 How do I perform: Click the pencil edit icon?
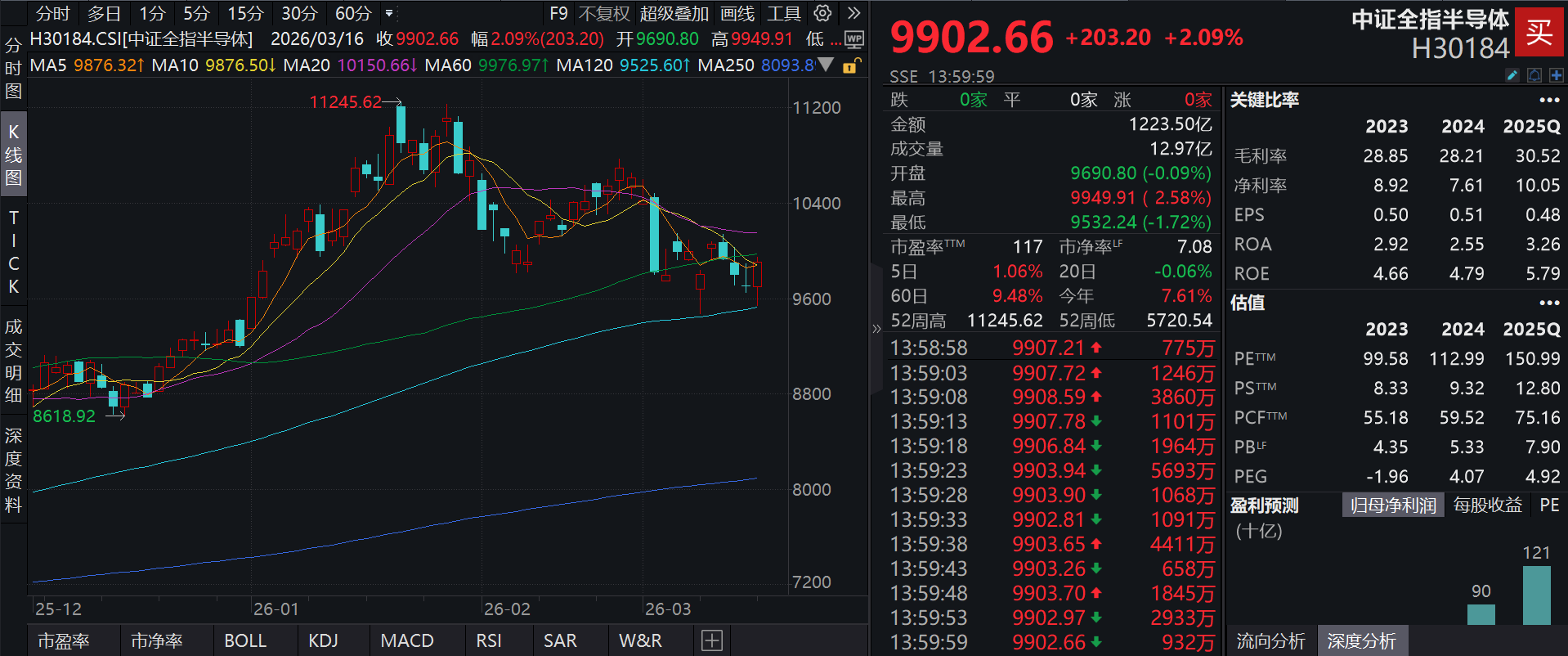1512,75
